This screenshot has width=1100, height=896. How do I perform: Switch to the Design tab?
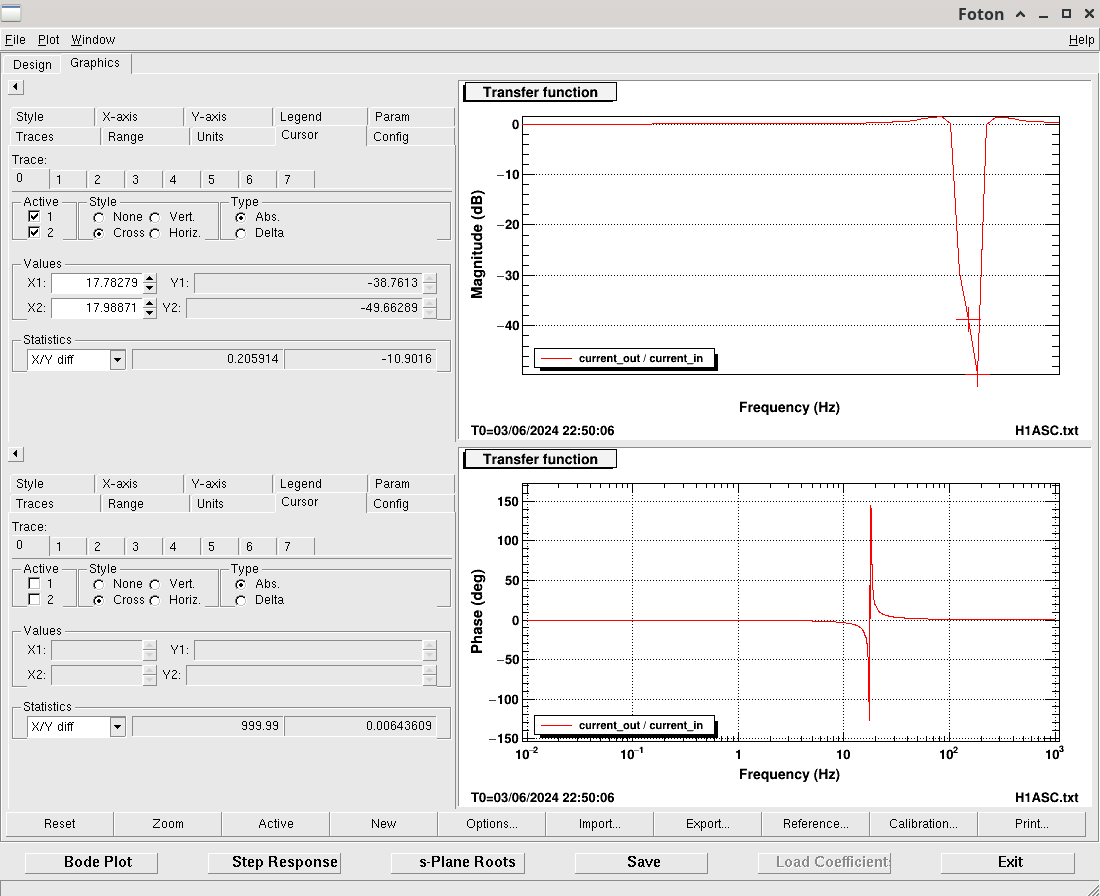32,65
